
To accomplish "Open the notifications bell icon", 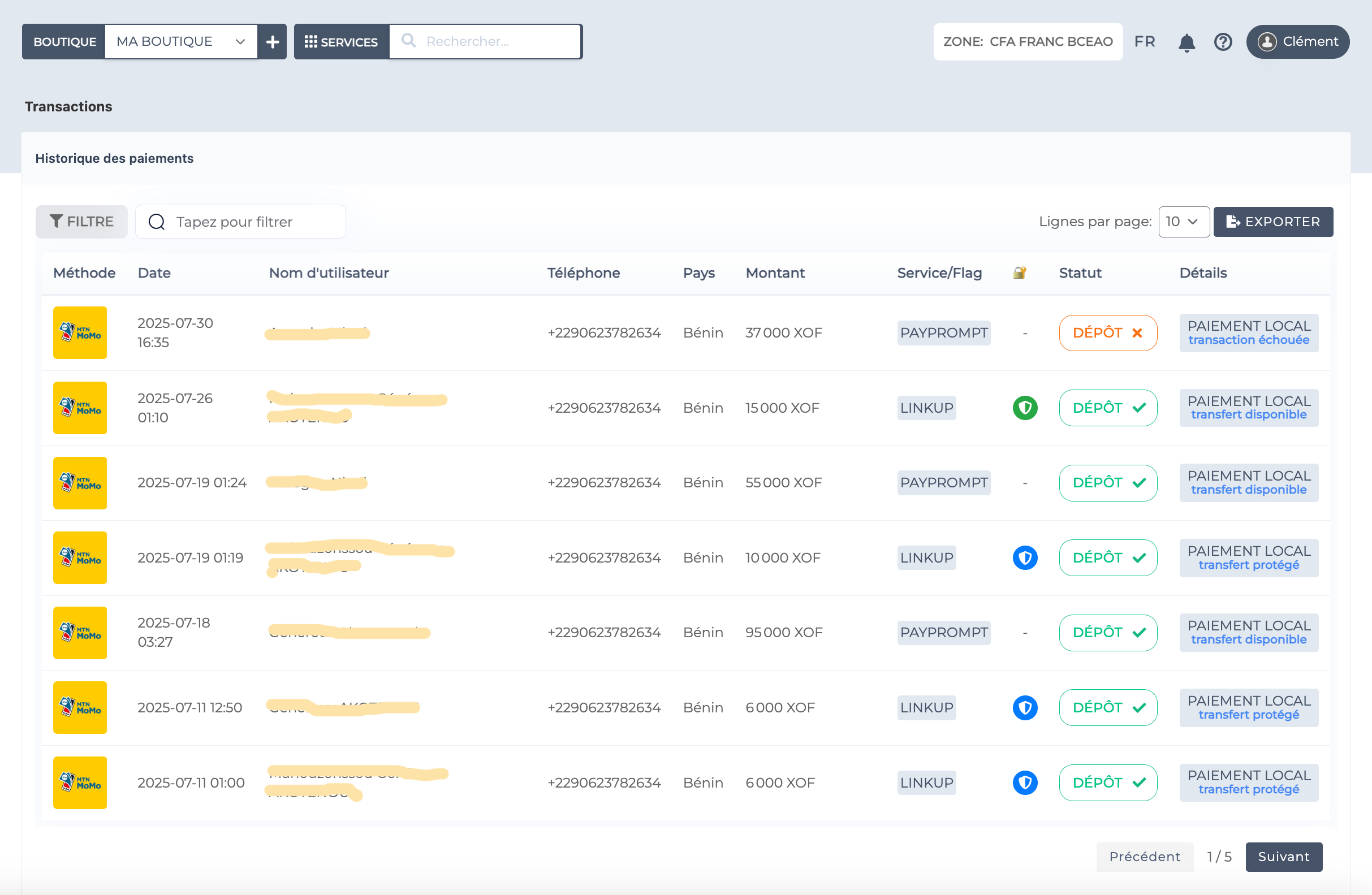I will (x=1187, y=41).
